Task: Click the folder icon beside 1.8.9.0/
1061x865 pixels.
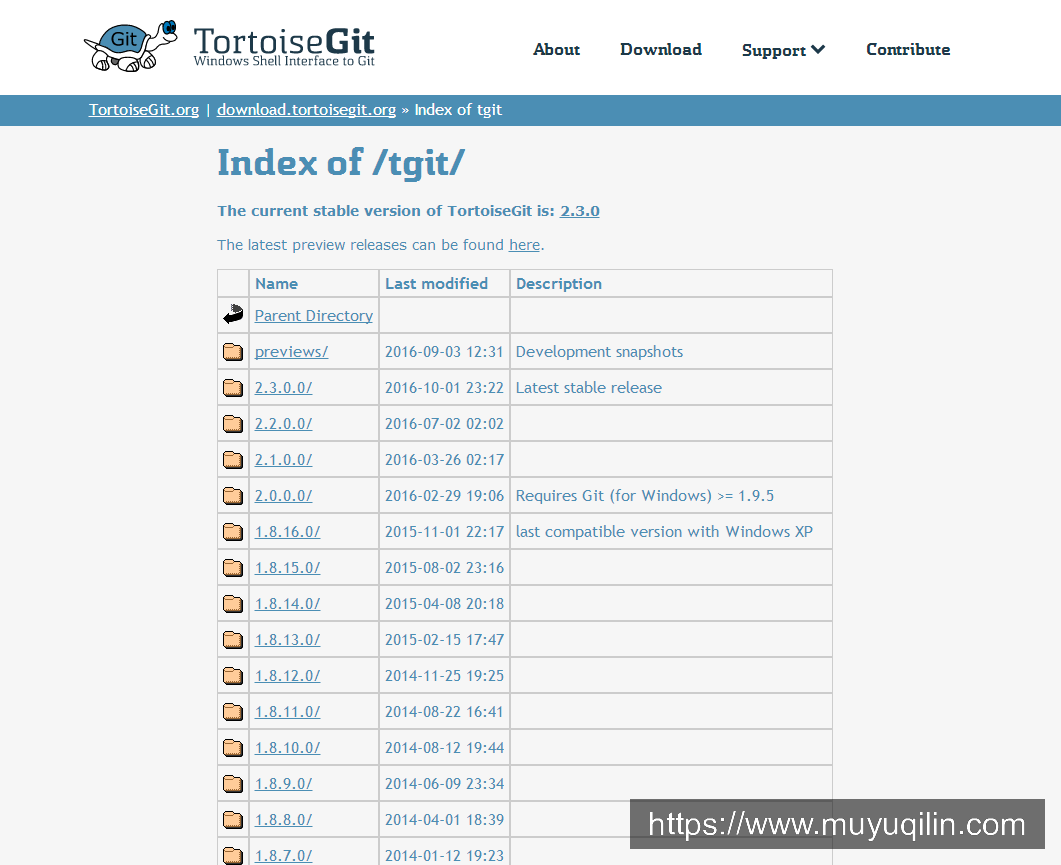Action: click(x=233, y=783)
